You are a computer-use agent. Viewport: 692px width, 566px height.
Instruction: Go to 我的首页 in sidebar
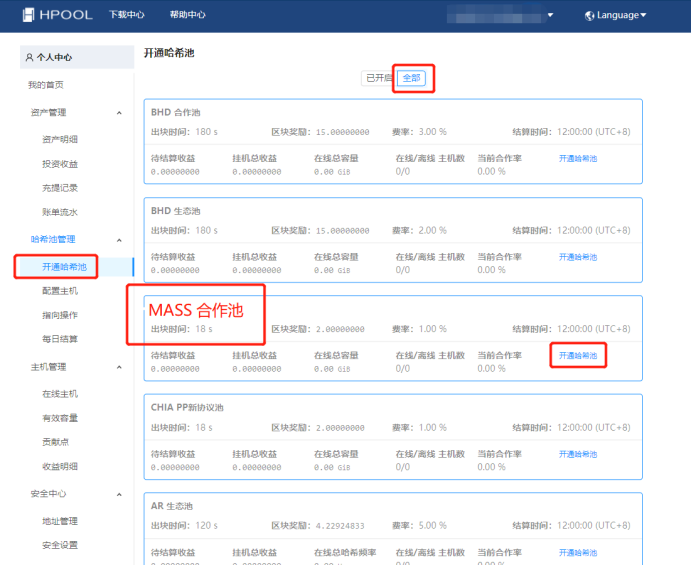click(46, 85)
